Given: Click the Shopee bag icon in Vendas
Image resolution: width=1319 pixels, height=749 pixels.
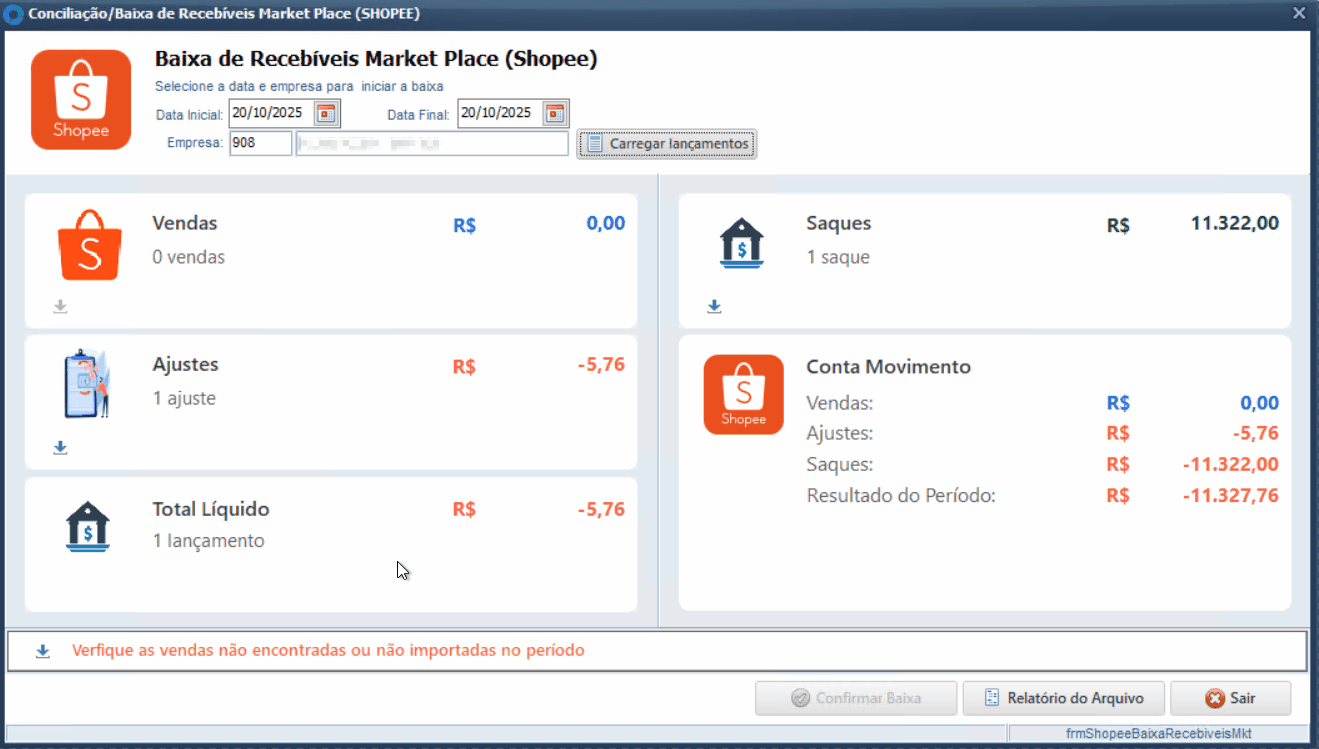Looking at the screenshot, I should (x=90, y=245).
